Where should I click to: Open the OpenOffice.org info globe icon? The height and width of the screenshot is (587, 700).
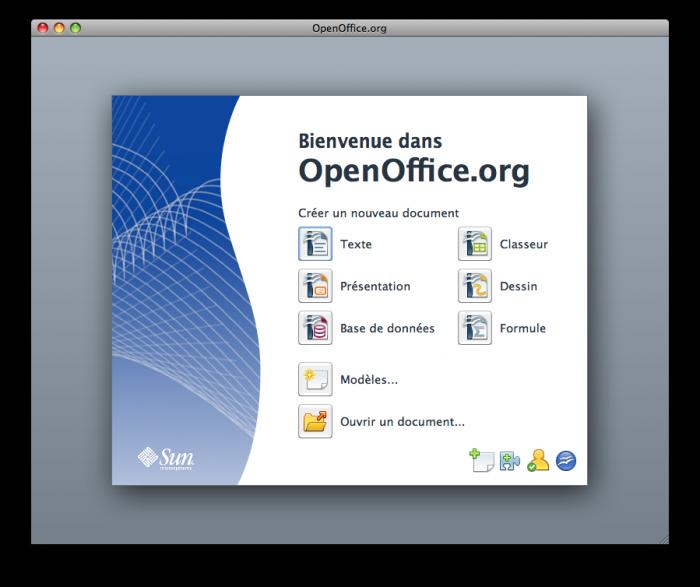[566, 461]
